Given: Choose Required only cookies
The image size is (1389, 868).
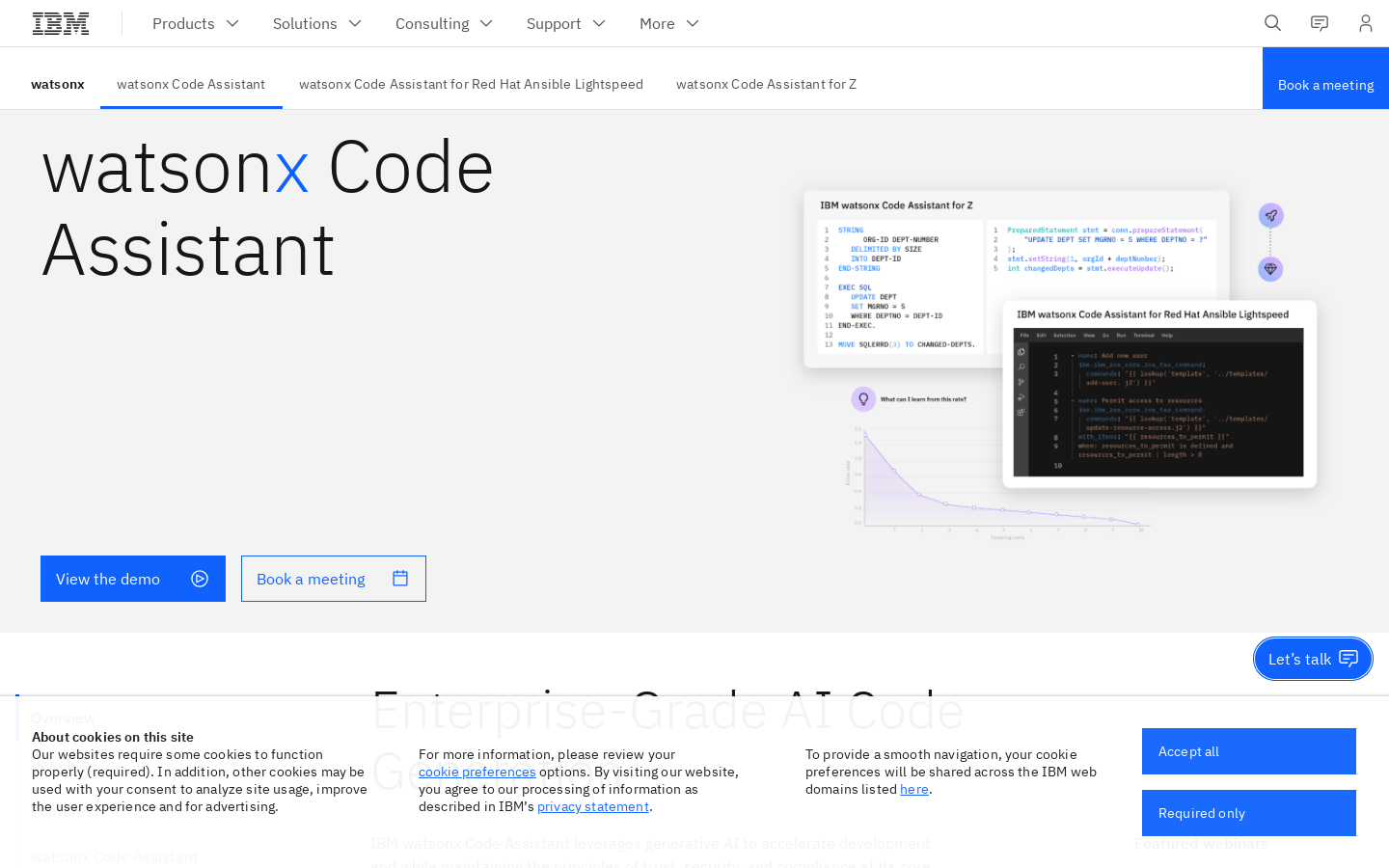Looking at the screenshot, I should pos(1248,812).
